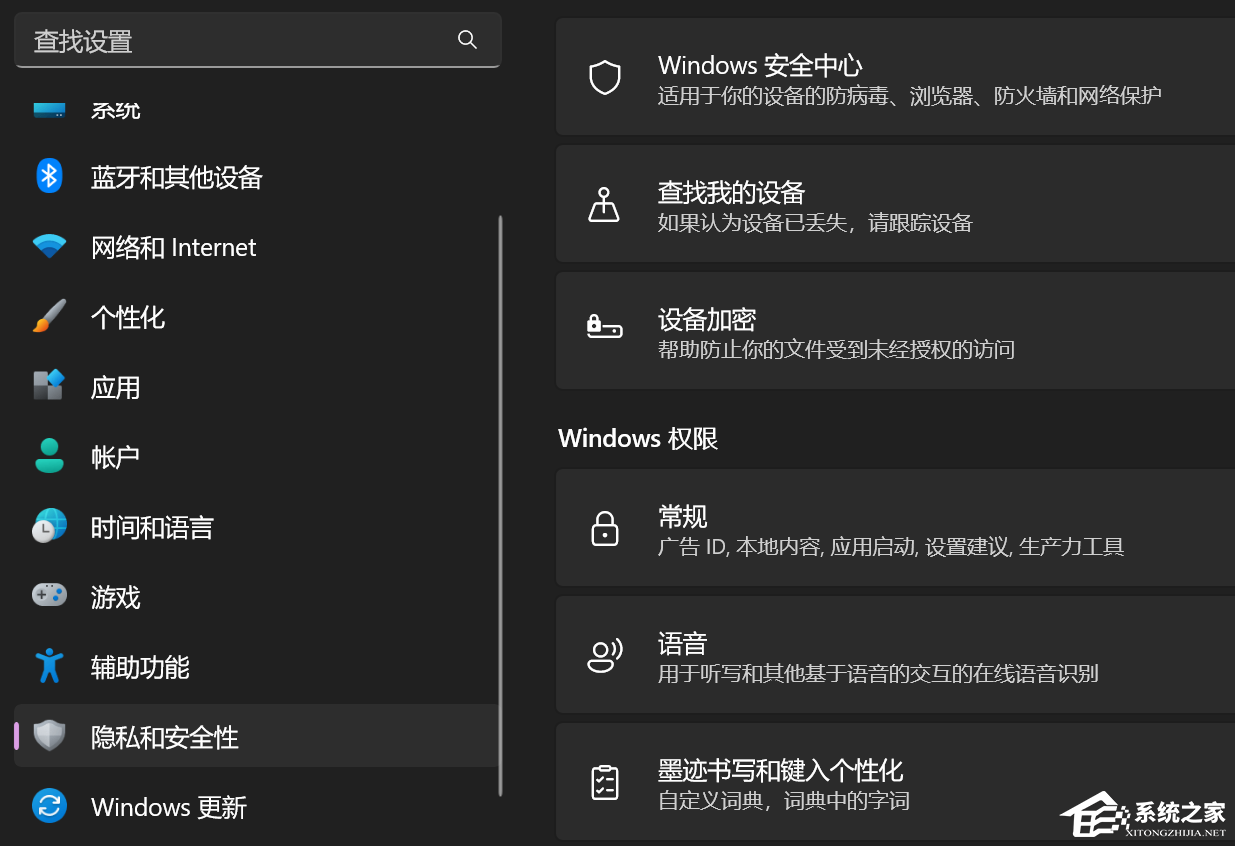
Task: Open the Windows 安全中心 card
Action: [895, 77]
